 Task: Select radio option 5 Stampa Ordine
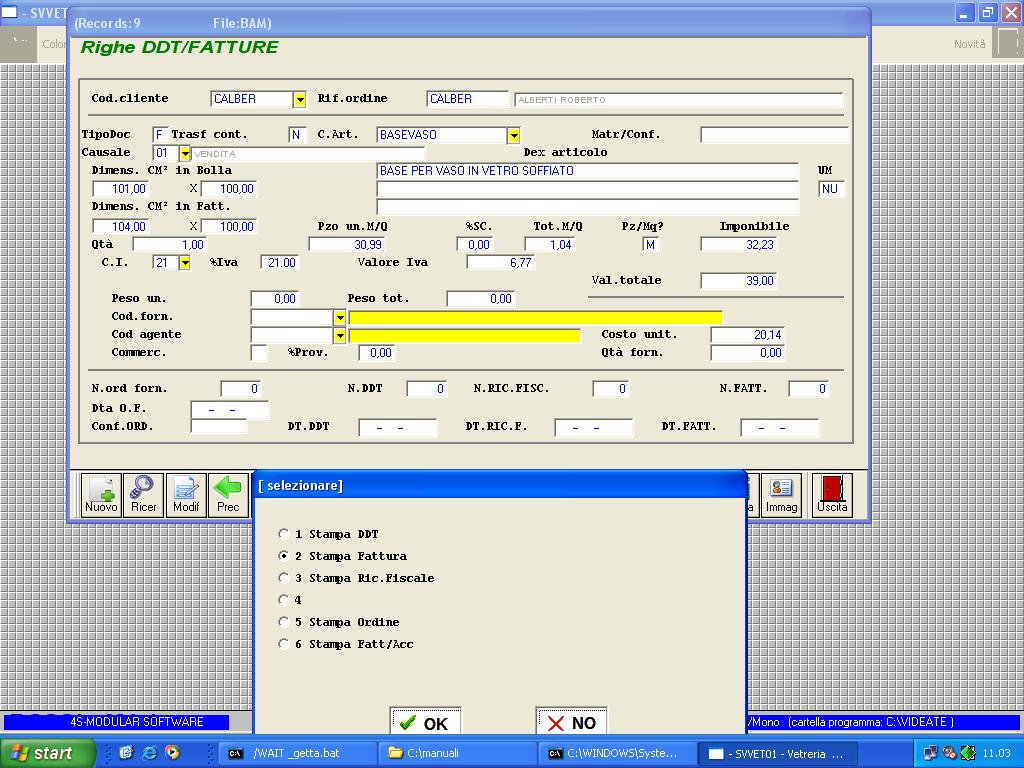click(283, 622)
